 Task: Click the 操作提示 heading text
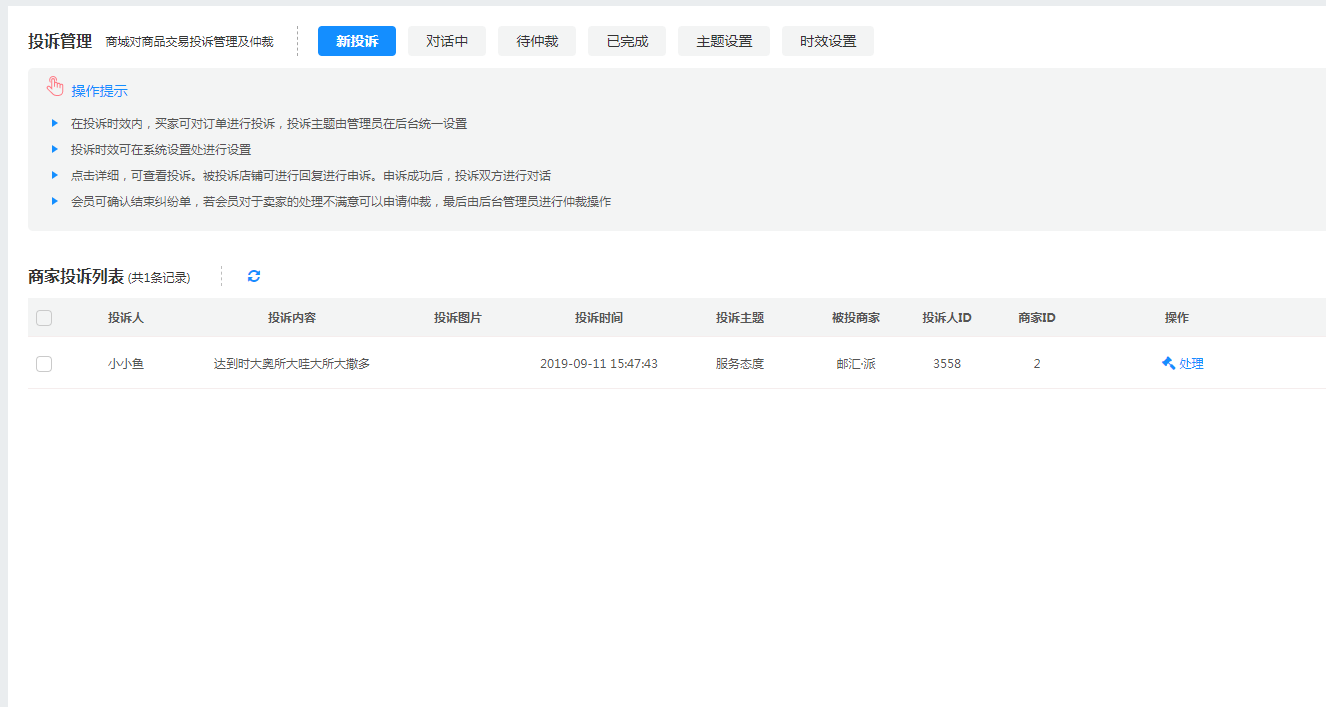[99, 91]
